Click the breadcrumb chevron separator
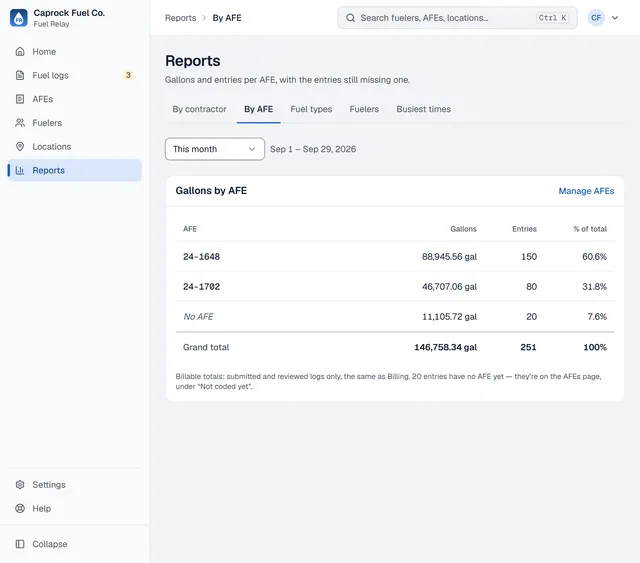The height and width of the screenshot is (563, 640). click(204, 18)
